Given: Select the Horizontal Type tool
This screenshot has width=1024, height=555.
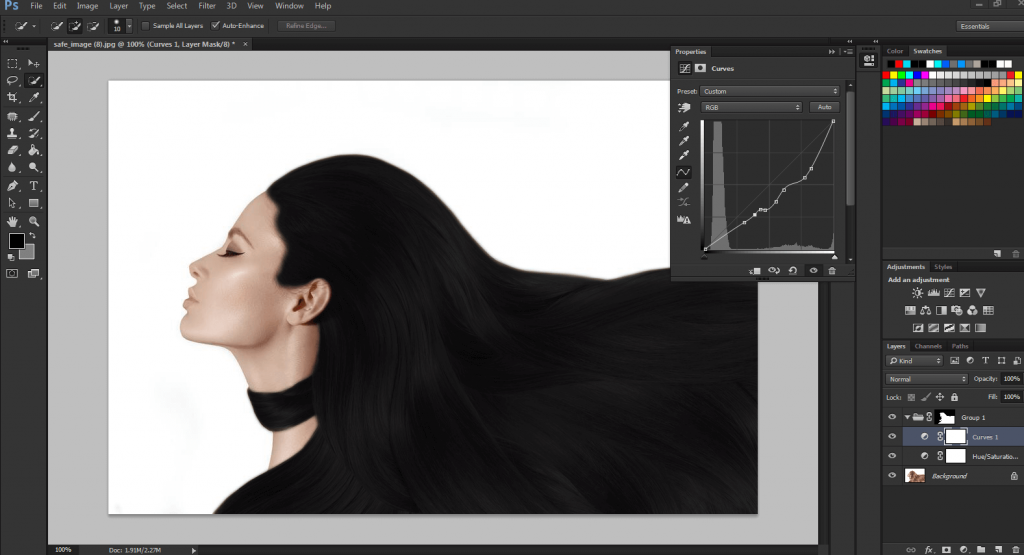Looking at the screenshot, I should (34, 186).
